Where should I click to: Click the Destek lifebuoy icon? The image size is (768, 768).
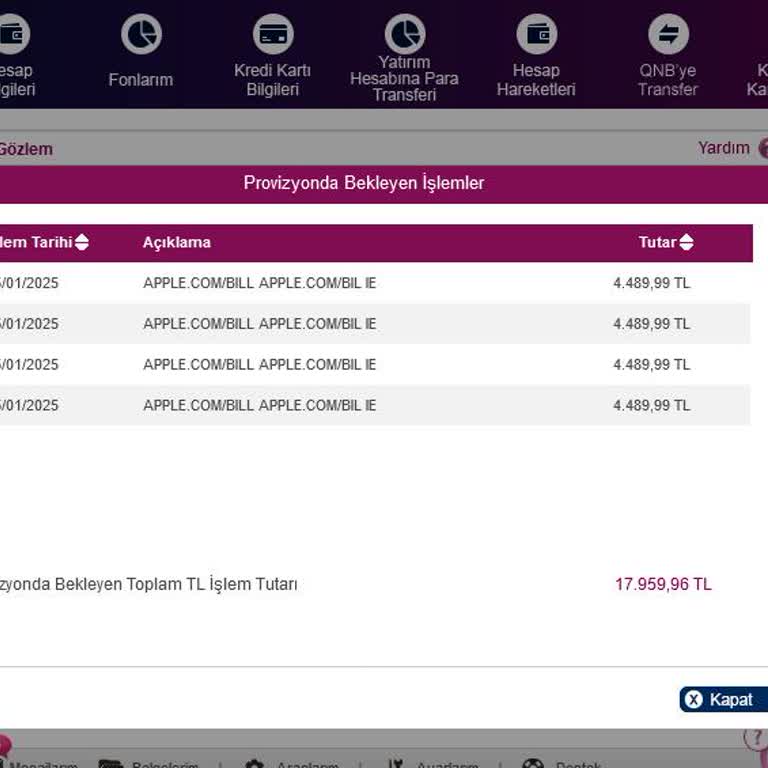pos(533,765)
